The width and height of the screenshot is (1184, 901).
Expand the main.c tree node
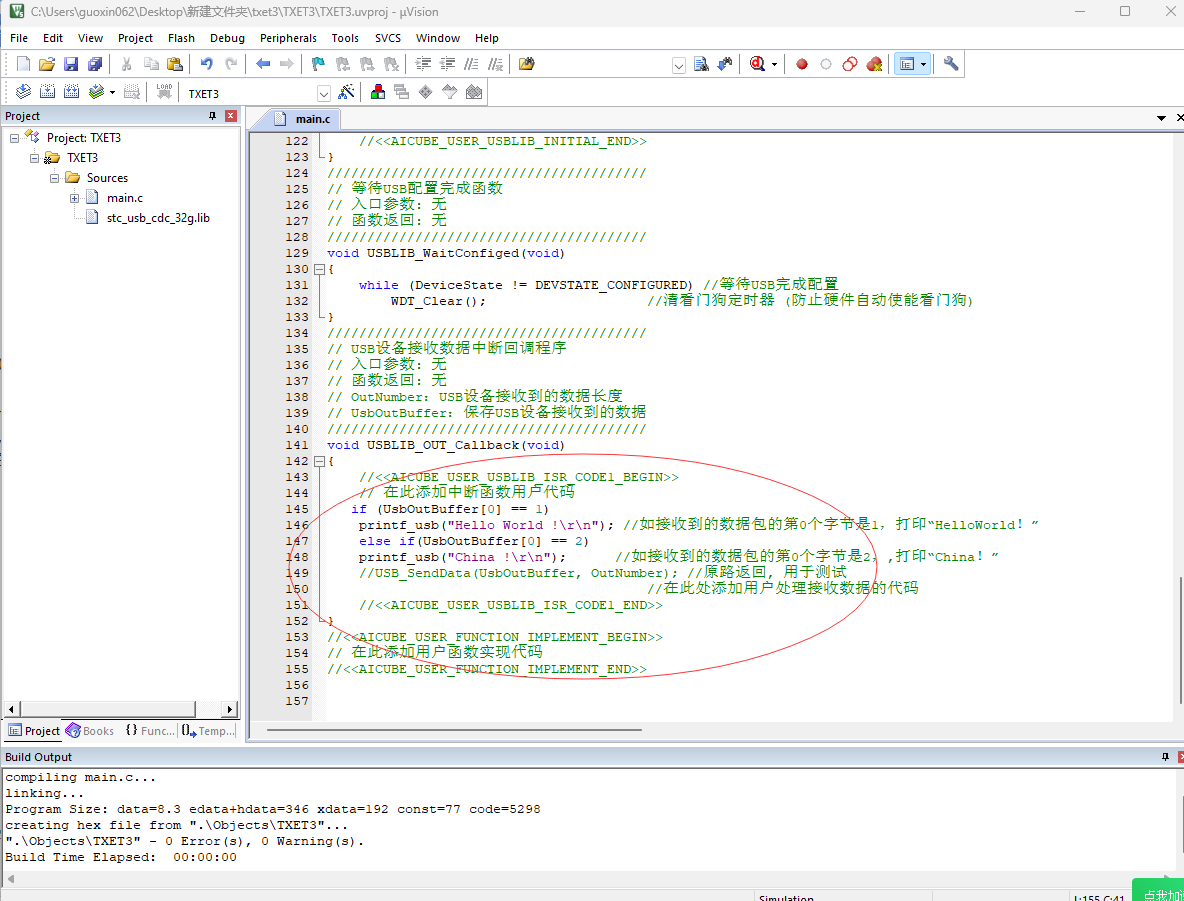74,199
